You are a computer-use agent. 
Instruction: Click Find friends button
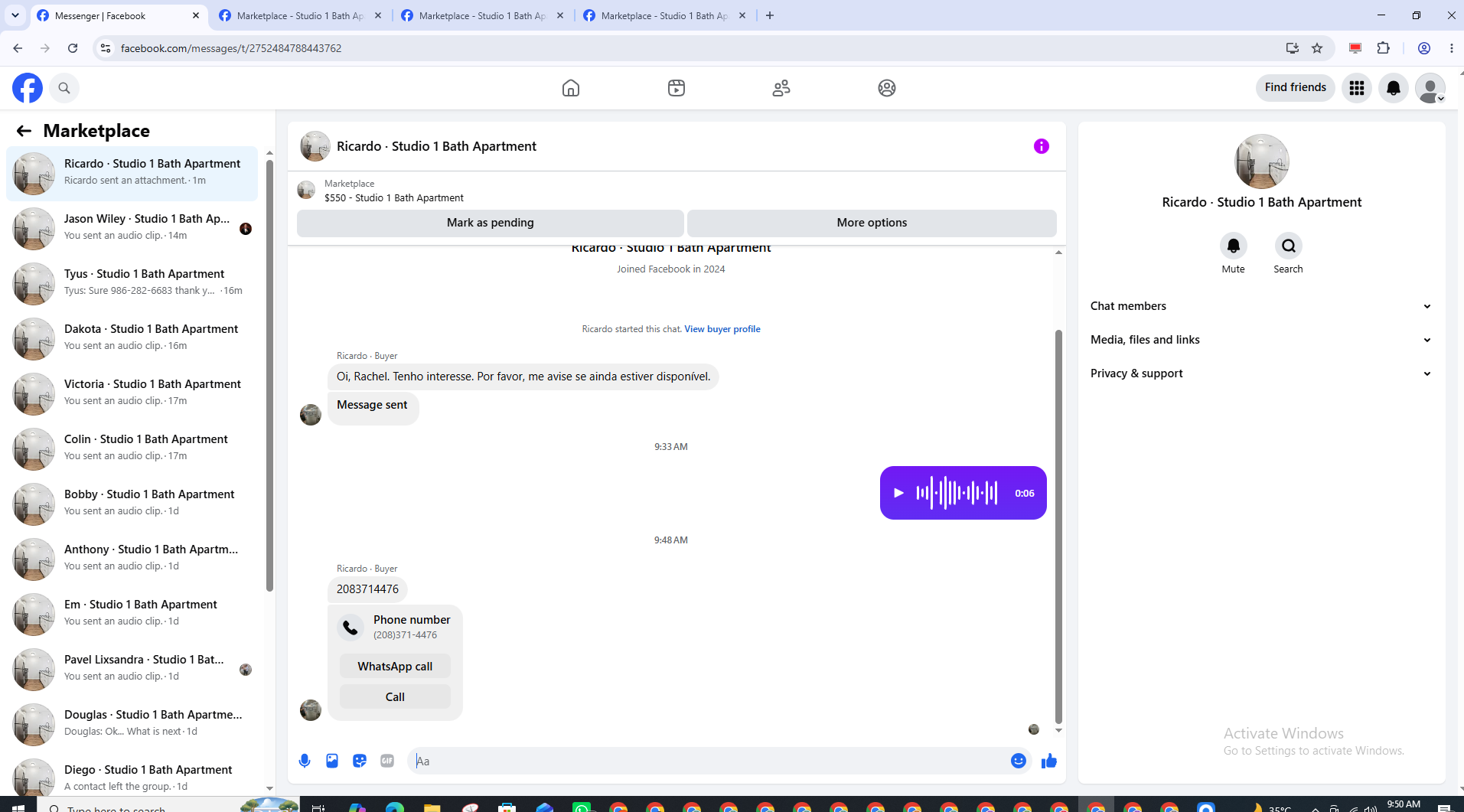(1296, 87)
